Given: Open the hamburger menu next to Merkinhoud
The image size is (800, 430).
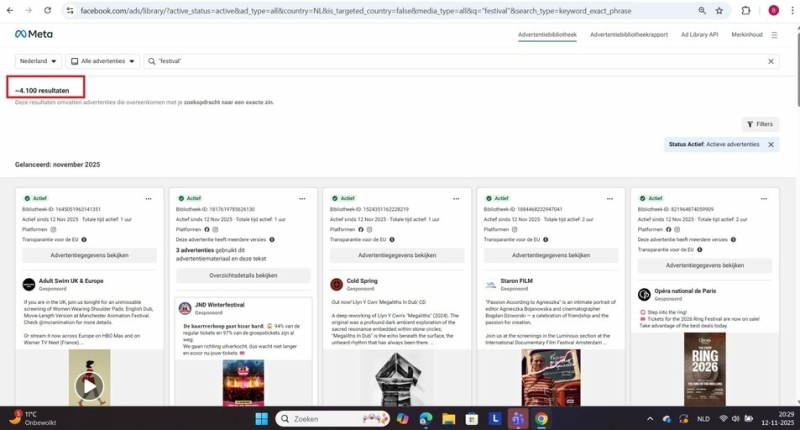Looking at the screenshot, I should (773, 34).
